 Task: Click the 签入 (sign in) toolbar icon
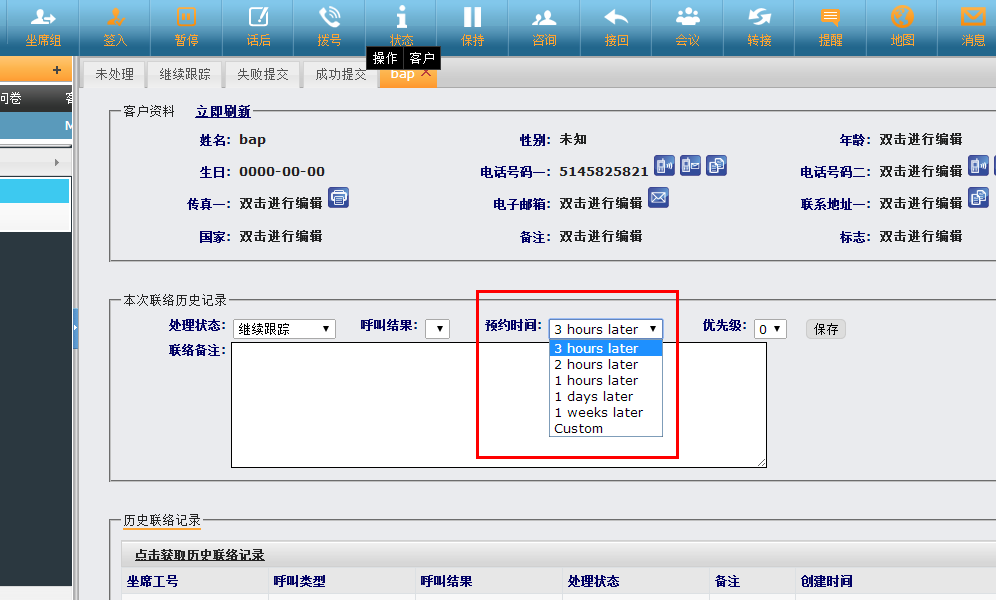(115, 26)
